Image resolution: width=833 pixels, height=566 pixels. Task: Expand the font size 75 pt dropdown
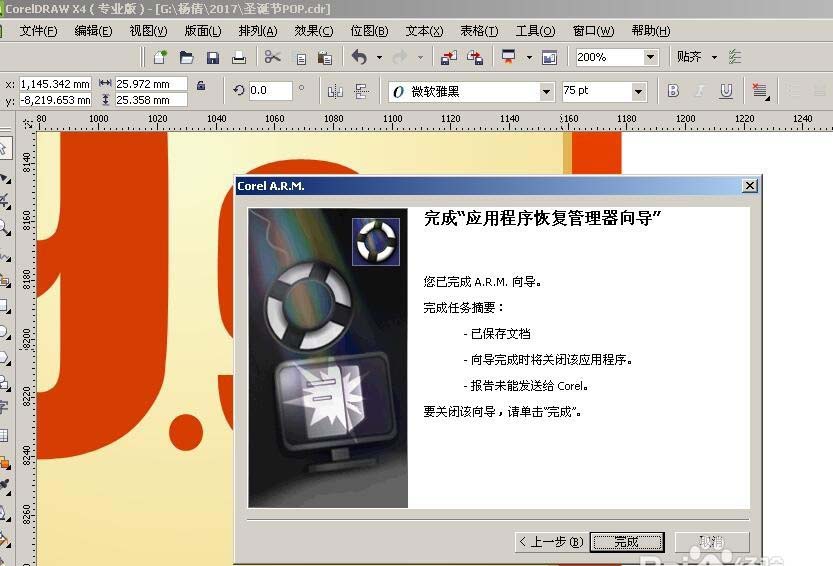(x=638, y=92)
